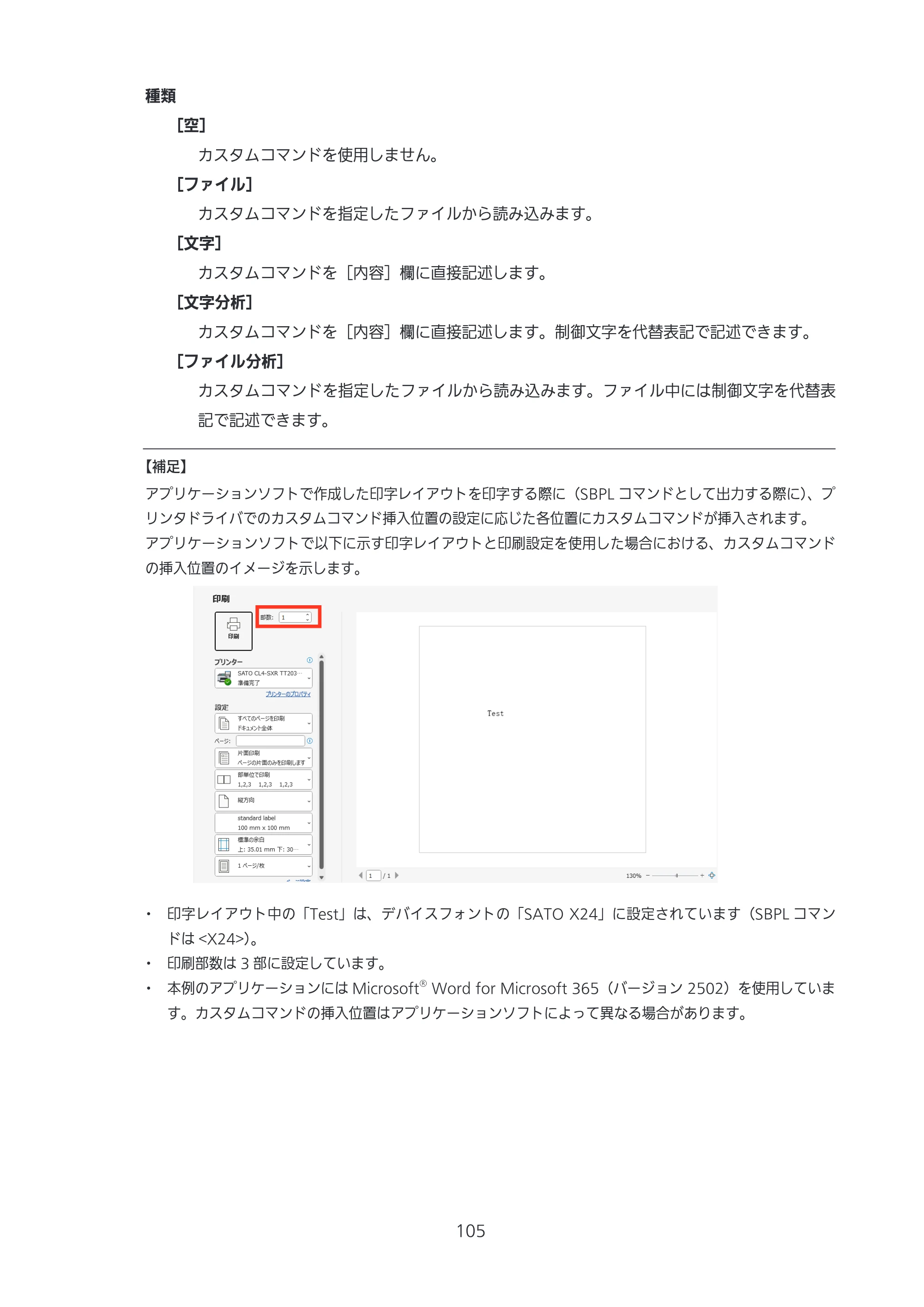Image resolution: width=924 pixels, height=1307 pixels.
Task: Click the zoom out minus icon
Action: [x=647, y=875]
